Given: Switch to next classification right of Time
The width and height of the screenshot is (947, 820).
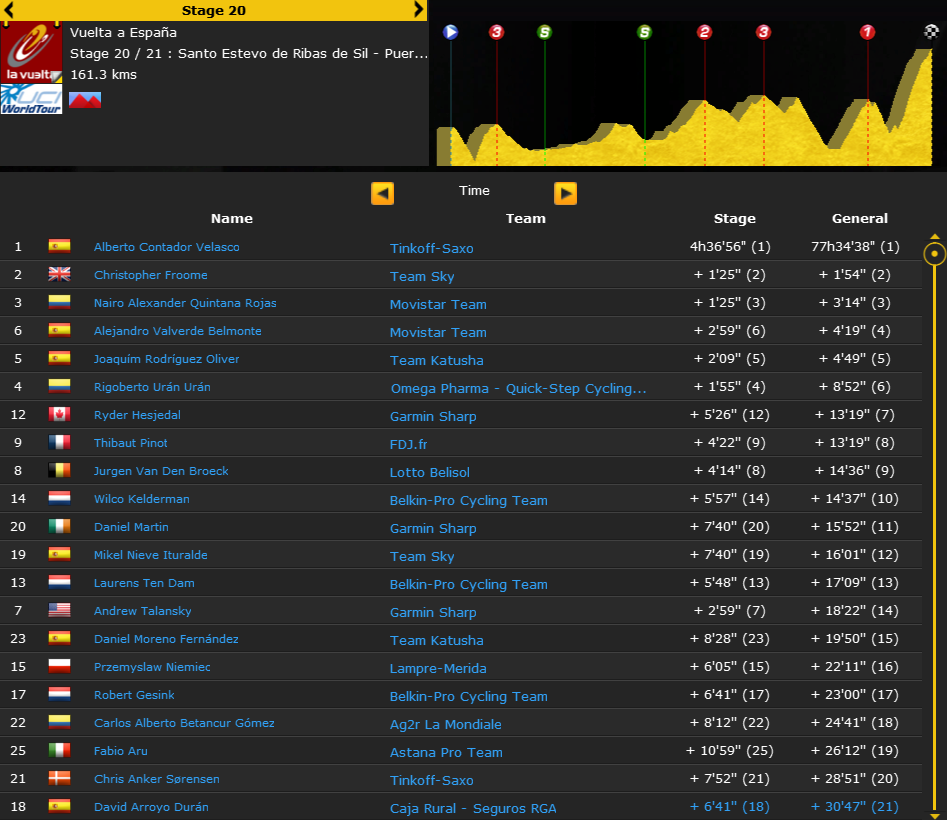Looking at the screenshot, I should [x=565, y=193].
